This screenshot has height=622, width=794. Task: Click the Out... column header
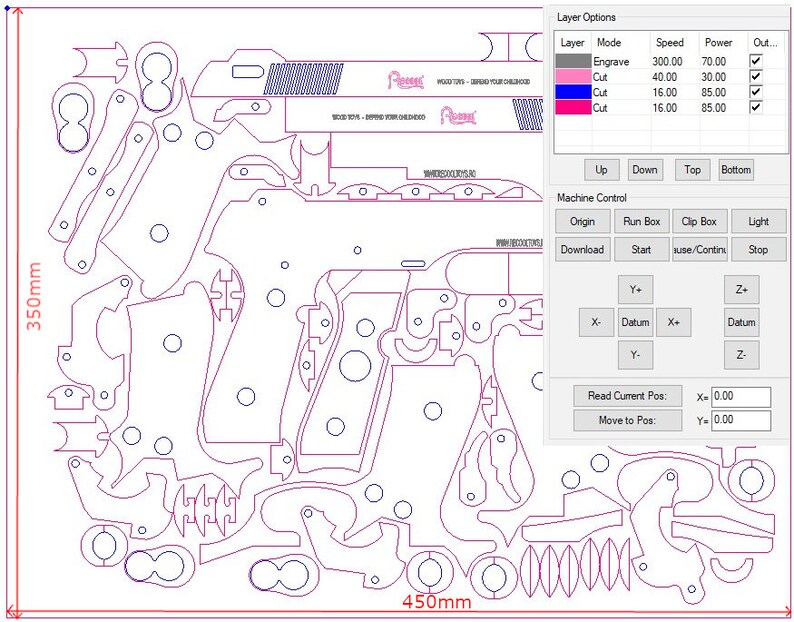point(766,43)
